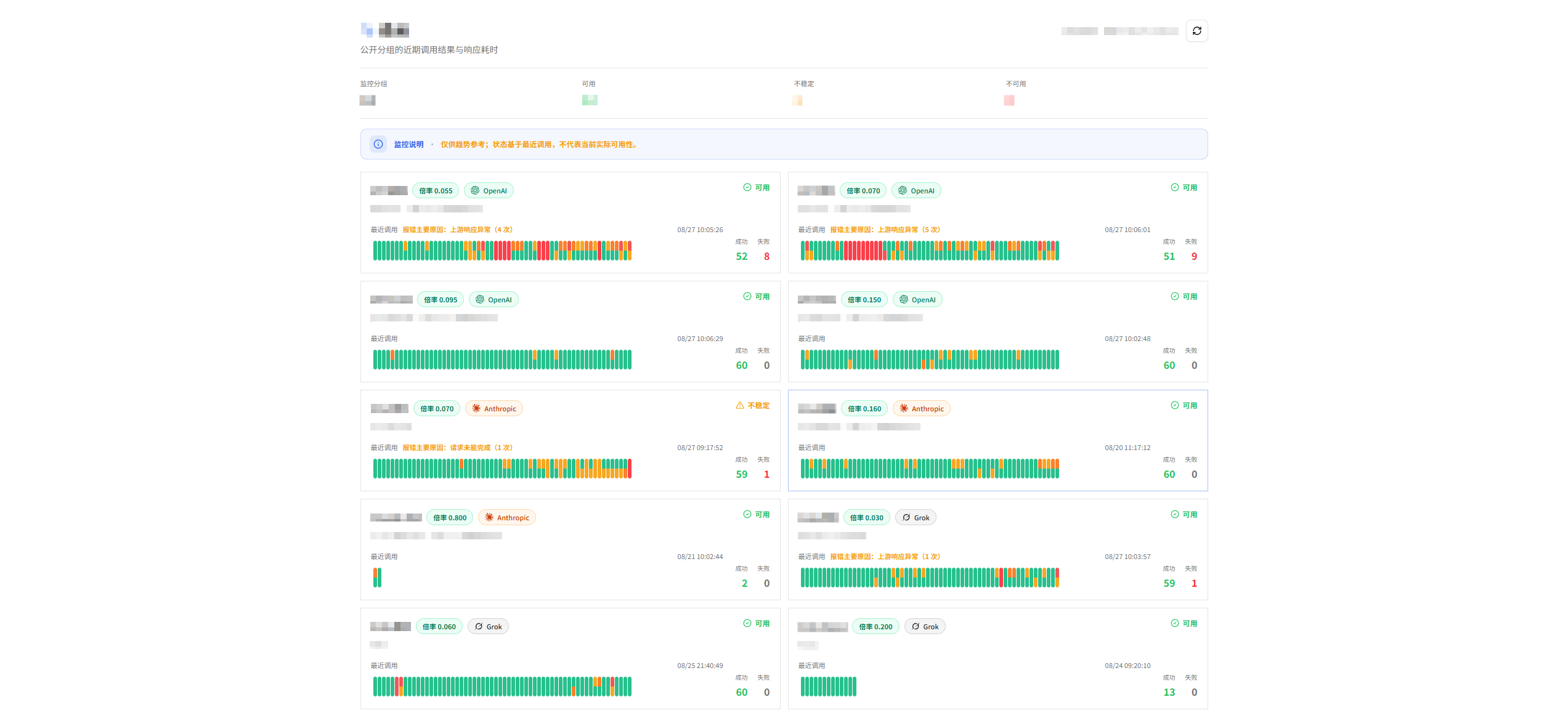Click OpenAI logo in the 倍率 0.095 card
Screen dimensions: 1568x713
(480, 300)
